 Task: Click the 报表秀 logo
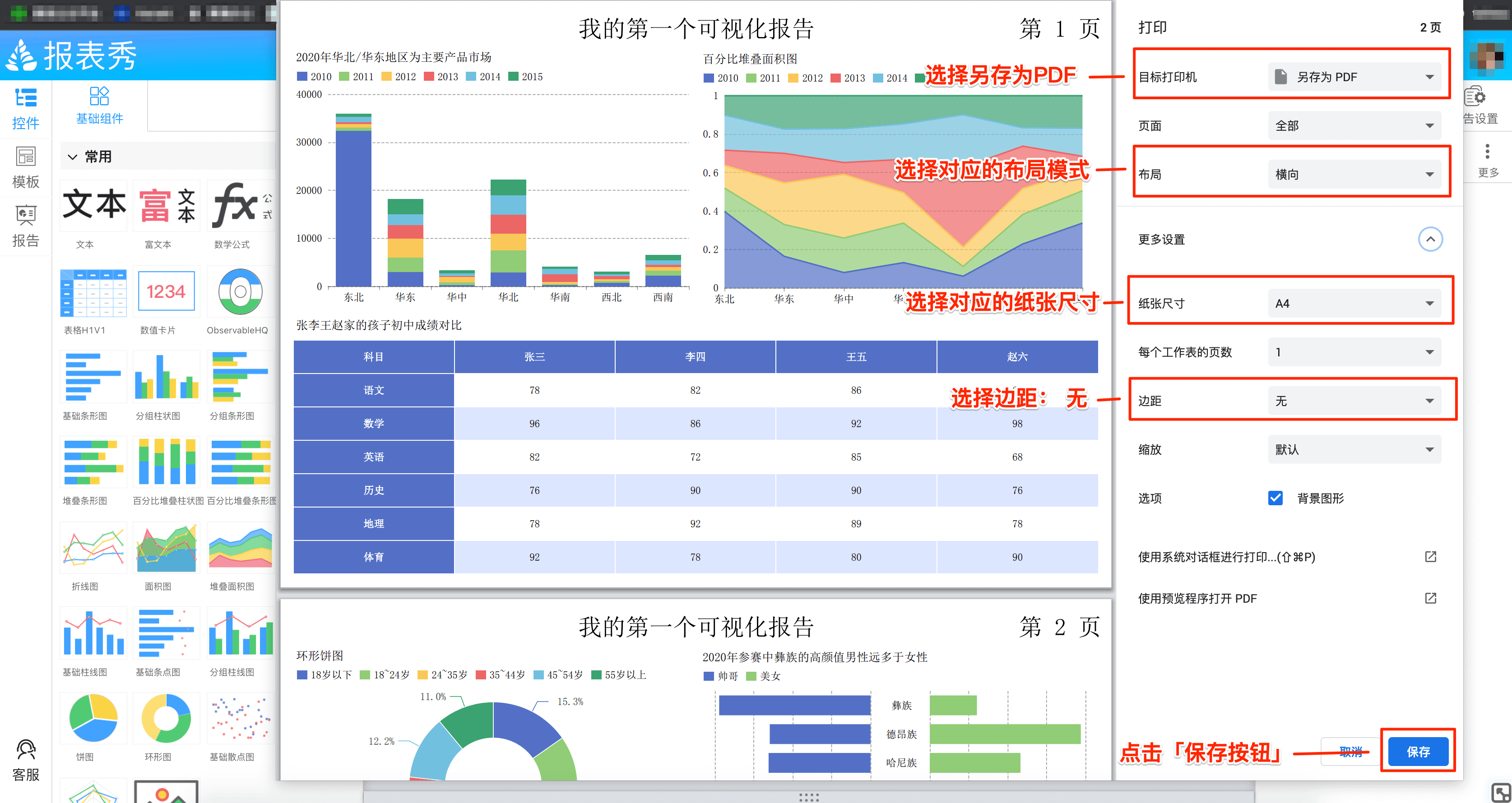(72, 56)
